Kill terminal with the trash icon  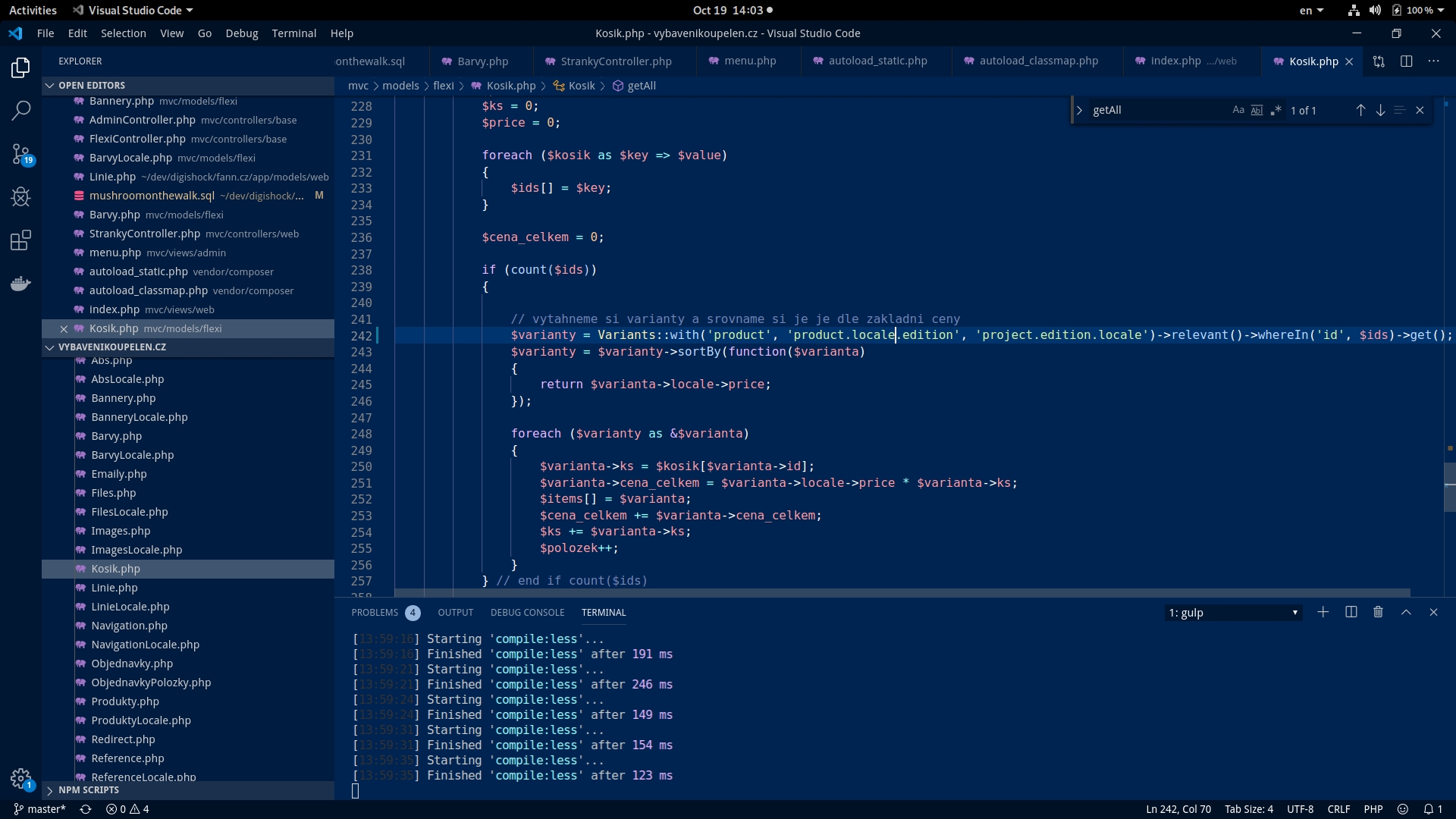point(1378,613)
